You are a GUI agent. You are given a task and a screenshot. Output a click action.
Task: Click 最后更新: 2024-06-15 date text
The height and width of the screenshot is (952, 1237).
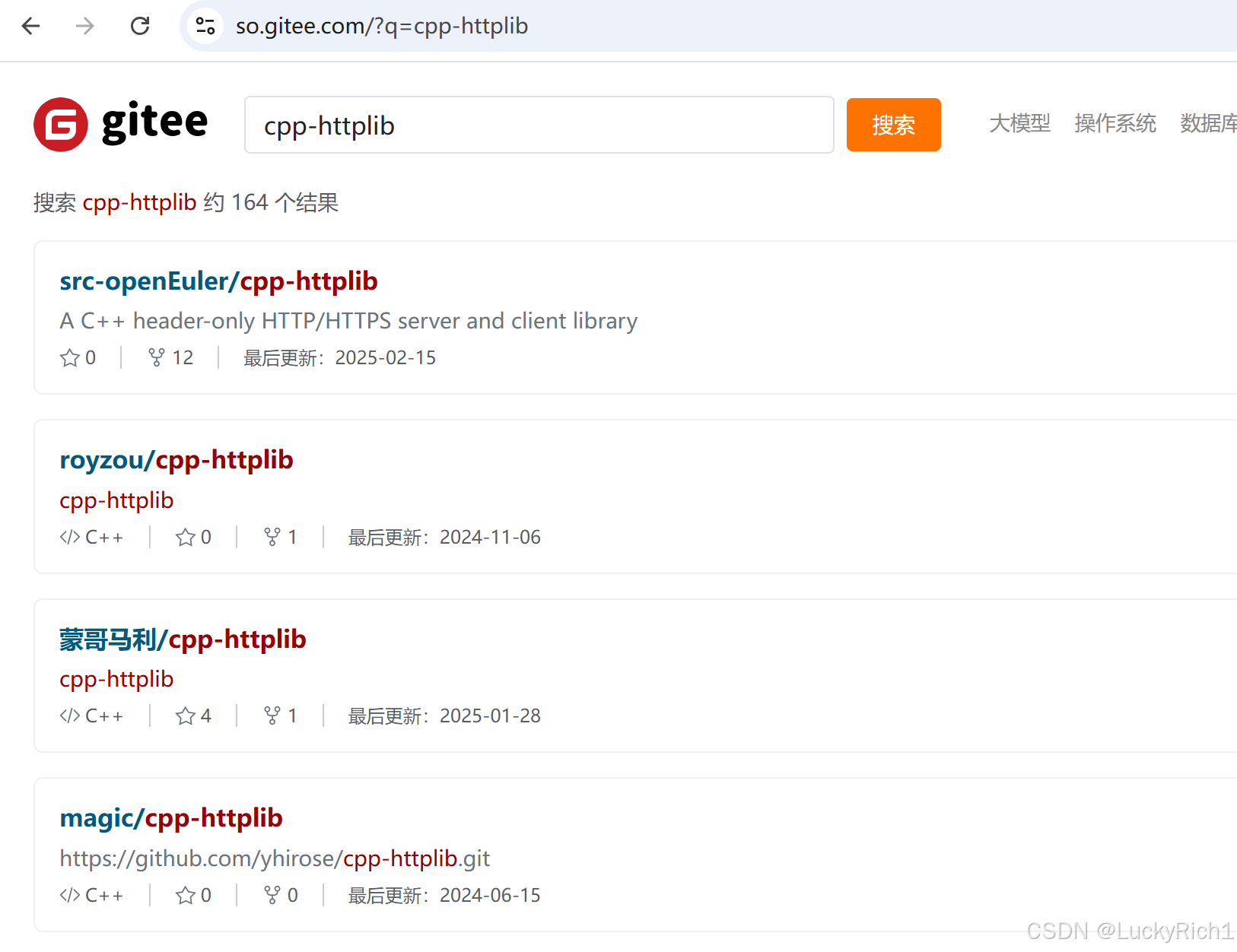pyautogui.click(x=444, y=895)
